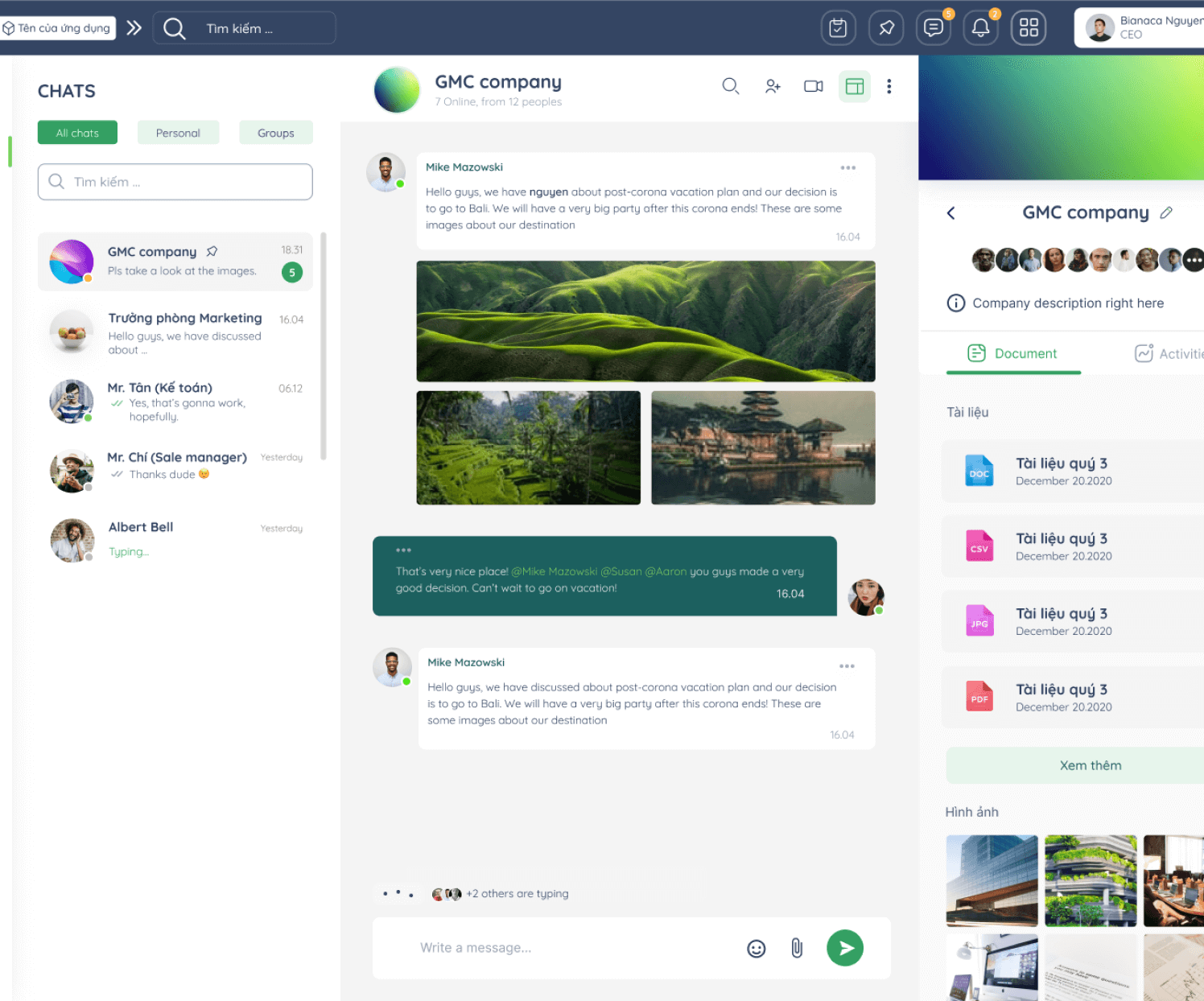Open the three-dot menu in the chat header
Image resolution: width=1204 pixels, height=1001 pixels.
(x=889, y=86)
